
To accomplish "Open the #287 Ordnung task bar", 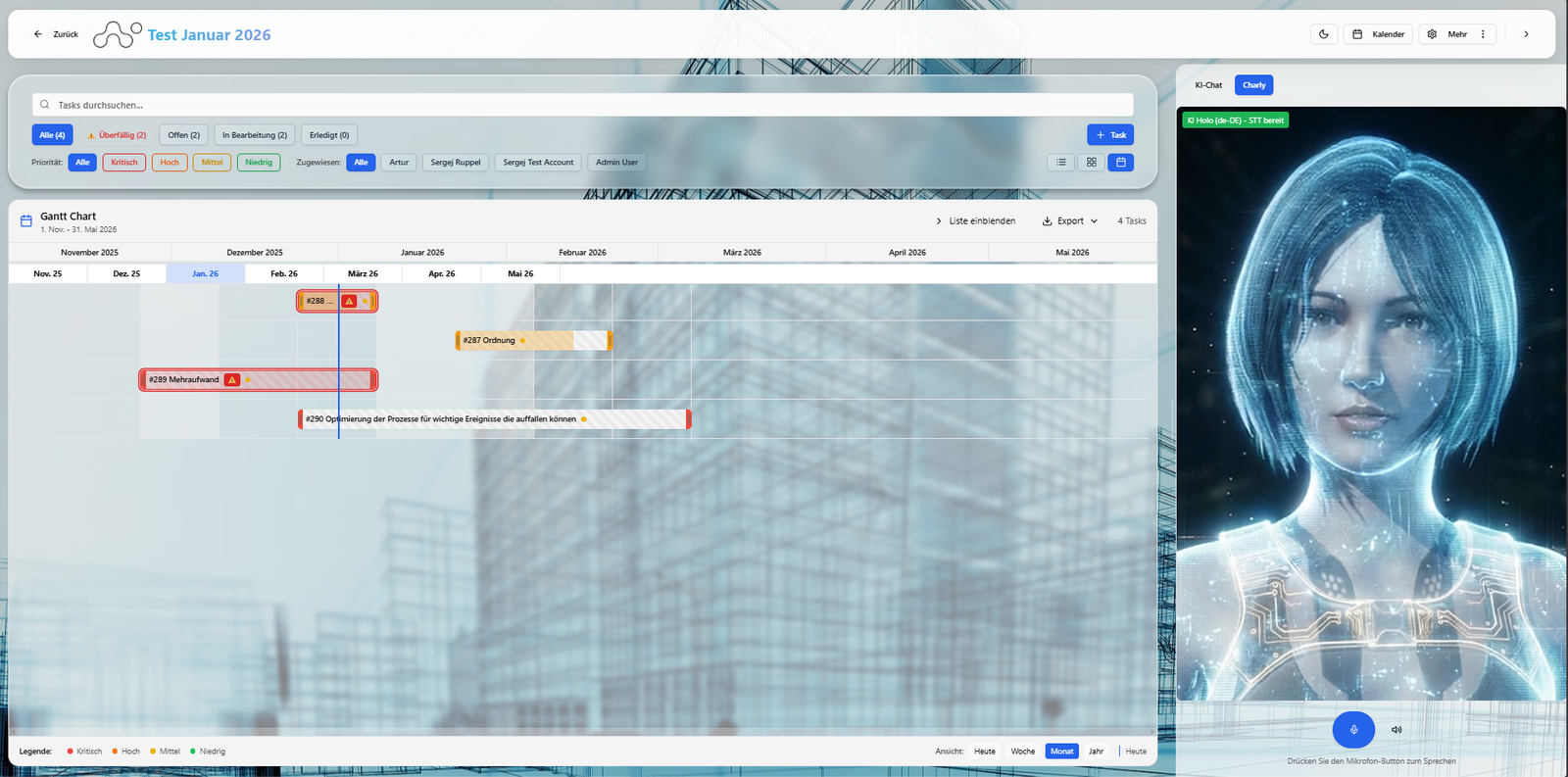I will [x=534, y=340].
